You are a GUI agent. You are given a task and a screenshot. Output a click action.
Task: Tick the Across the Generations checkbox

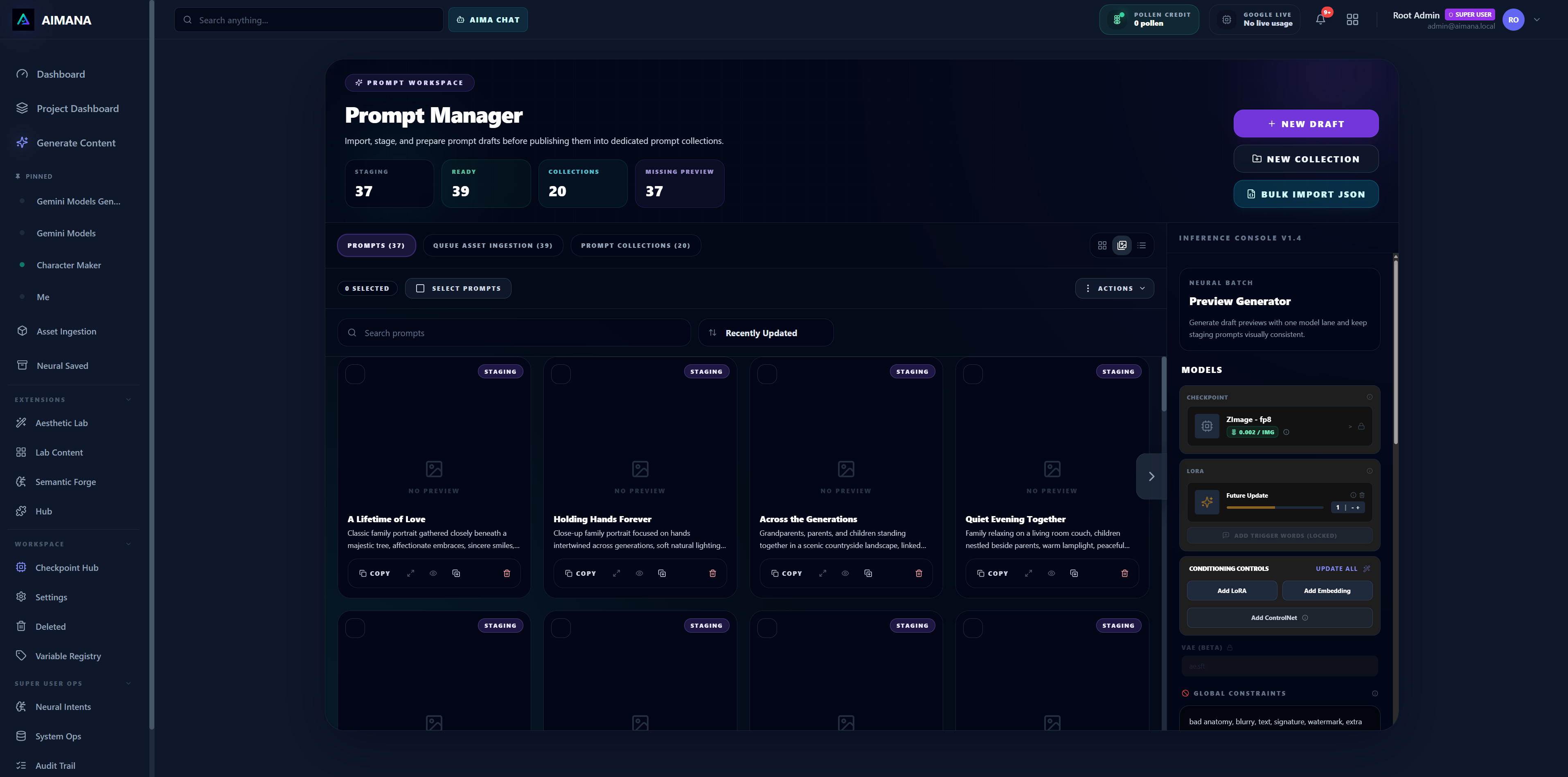click(x=767, y=374)
